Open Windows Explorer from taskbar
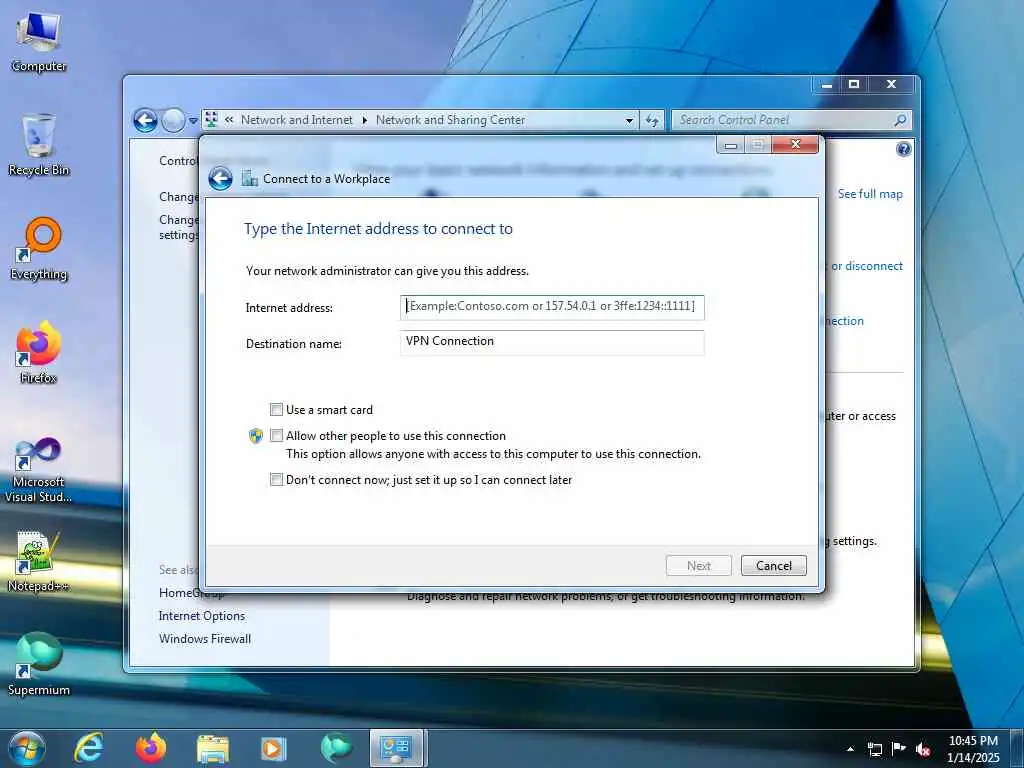1024x768 pixels. (x=213, y=749)
